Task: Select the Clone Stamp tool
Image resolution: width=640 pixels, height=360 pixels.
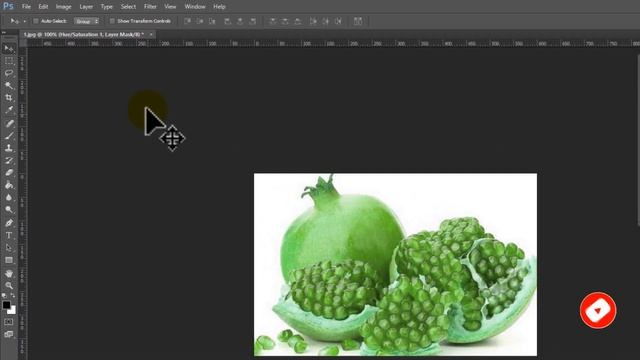Action: tap(9, 148)
